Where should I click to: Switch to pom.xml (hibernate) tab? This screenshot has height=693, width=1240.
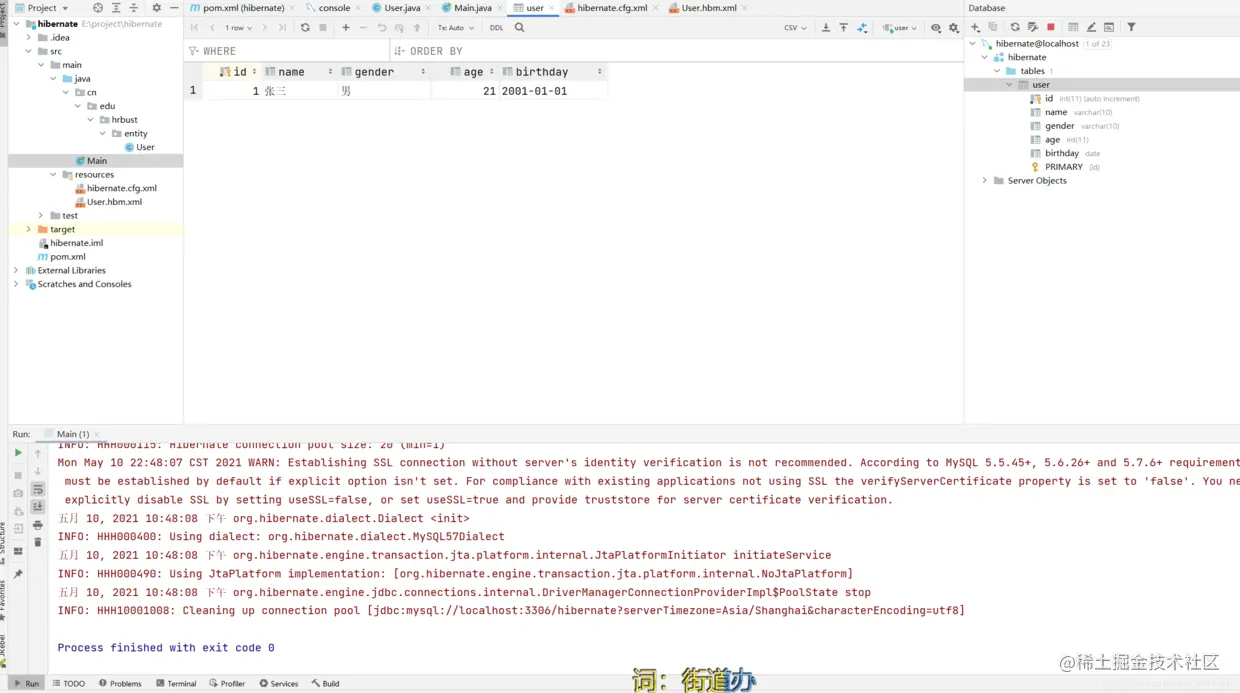tap(243, 8)
